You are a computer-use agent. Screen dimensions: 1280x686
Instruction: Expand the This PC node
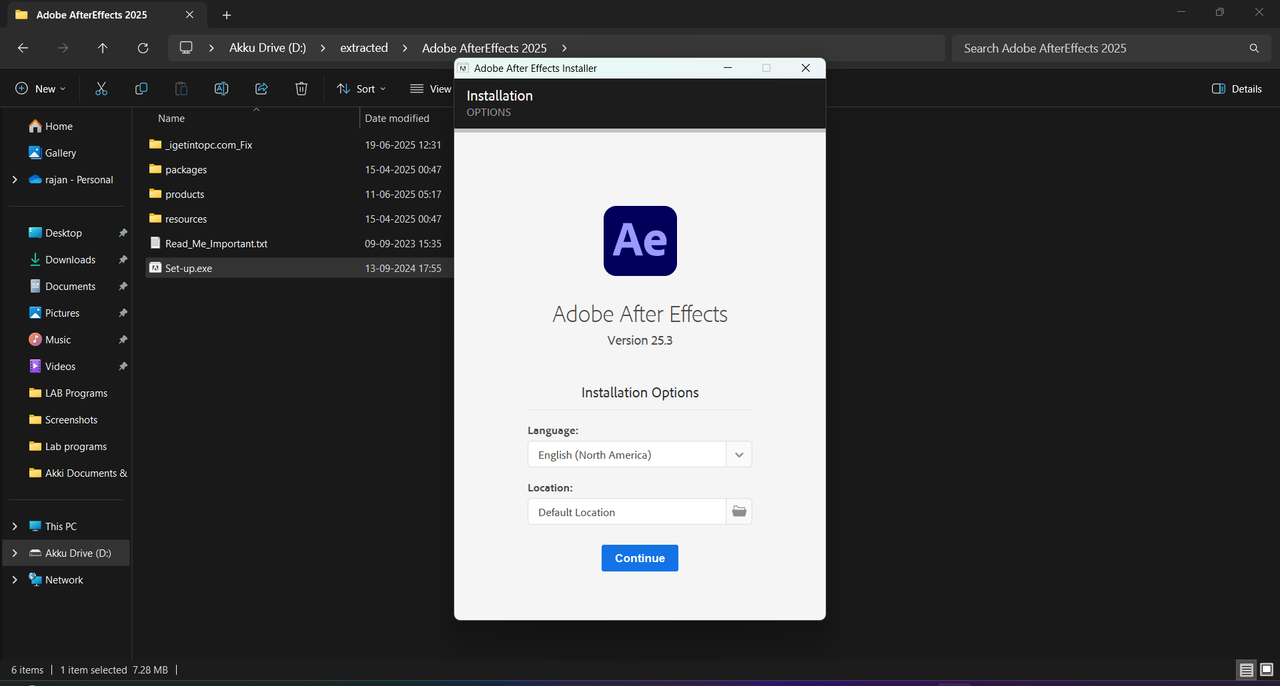[14, 526]
